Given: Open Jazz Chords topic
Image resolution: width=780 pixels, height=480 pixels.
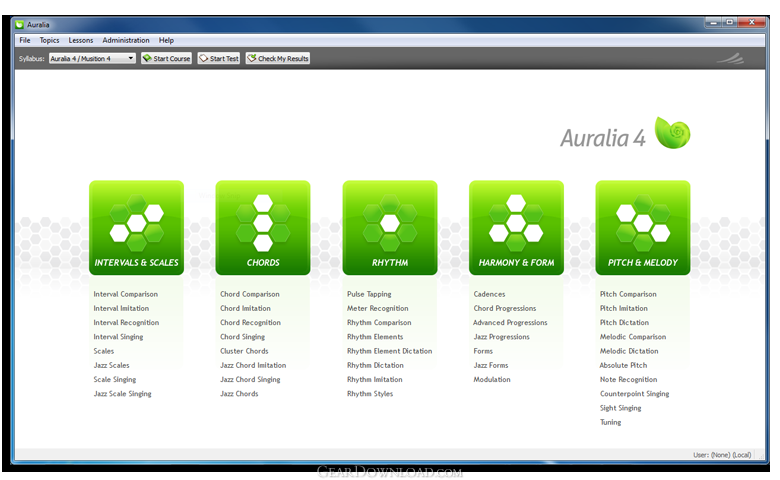Looking at the screenshot, I should coord(239,394).
